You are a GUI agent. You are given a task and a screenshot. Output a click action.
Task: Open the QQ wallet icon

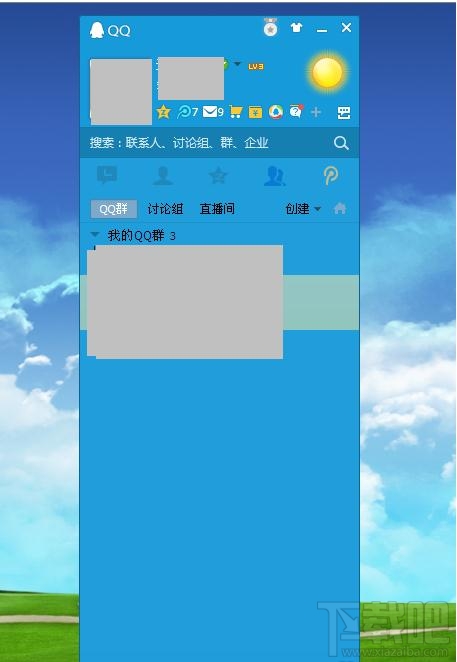pos(255,112)
